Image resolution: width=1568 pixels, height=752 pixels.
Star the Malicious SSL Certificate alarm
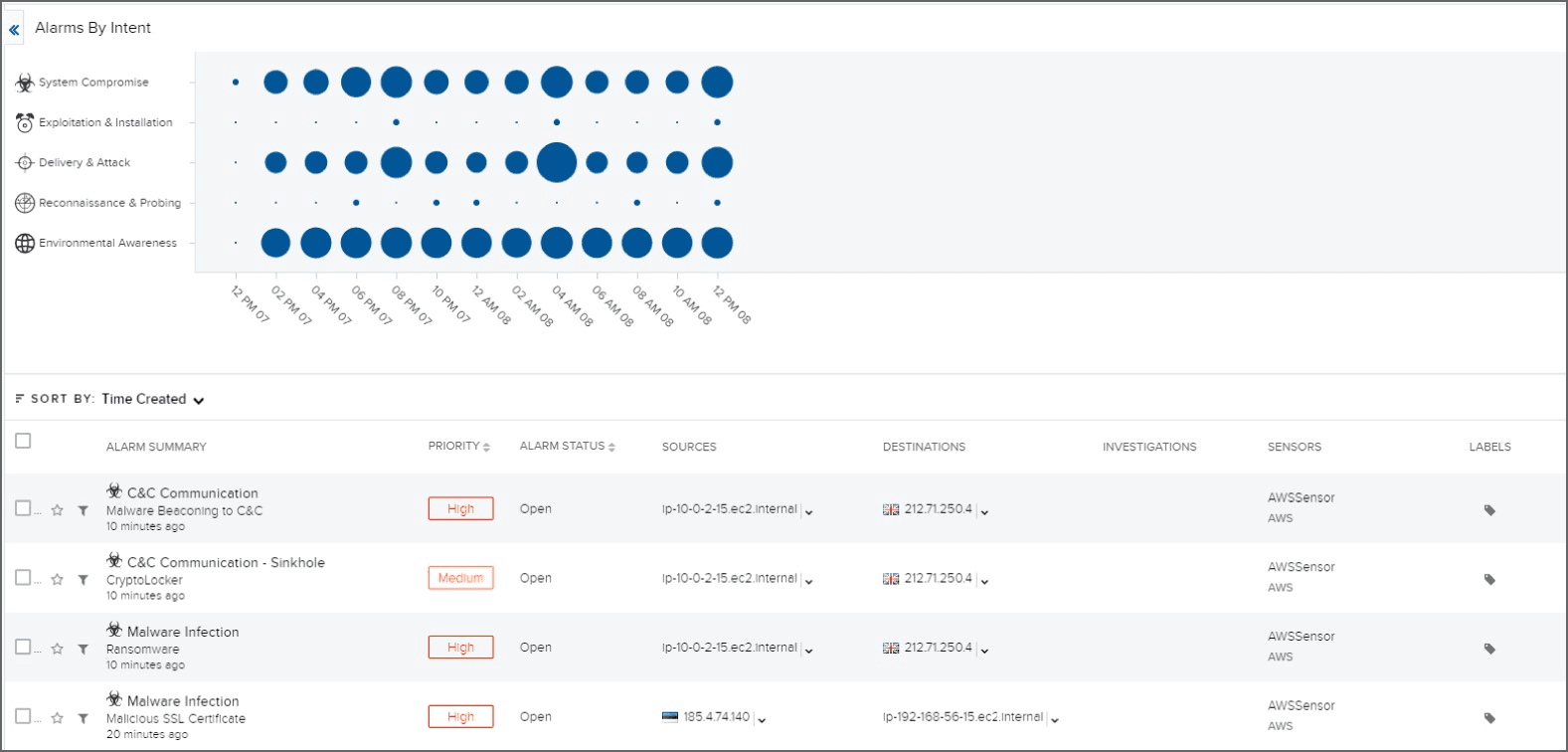tap(58, 718)
